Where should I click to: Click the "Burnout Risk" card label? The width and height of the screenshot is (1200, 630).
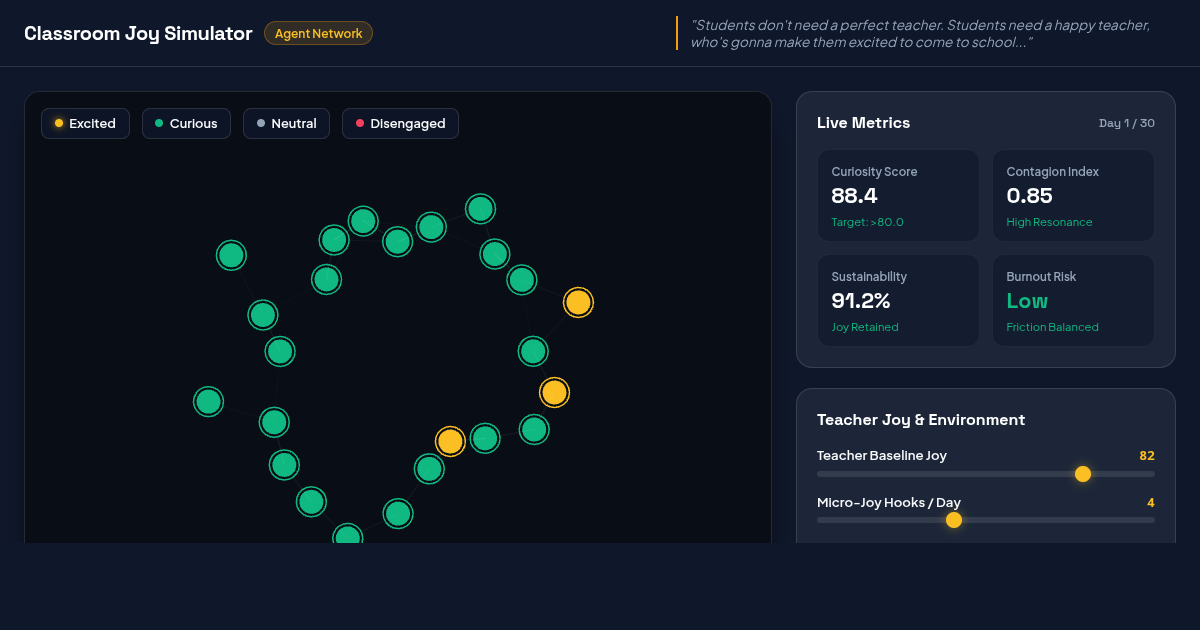click(x=1041, y=277)
